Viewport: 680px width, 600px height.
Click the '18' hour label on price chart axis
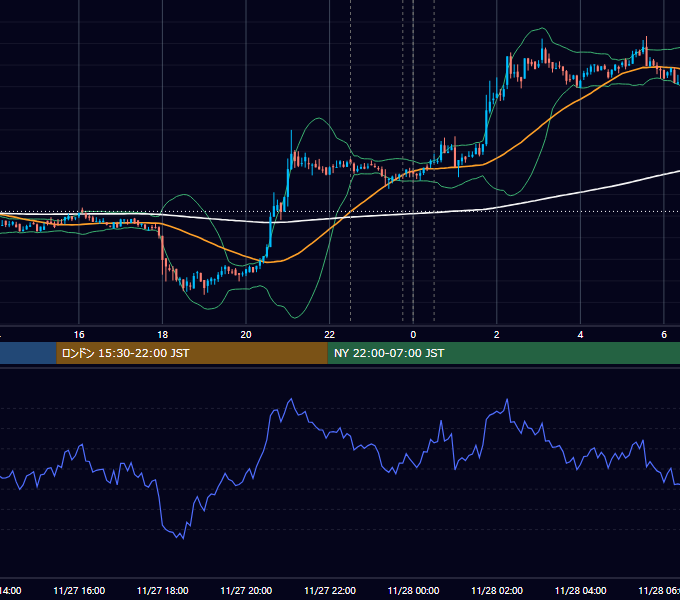163,335
